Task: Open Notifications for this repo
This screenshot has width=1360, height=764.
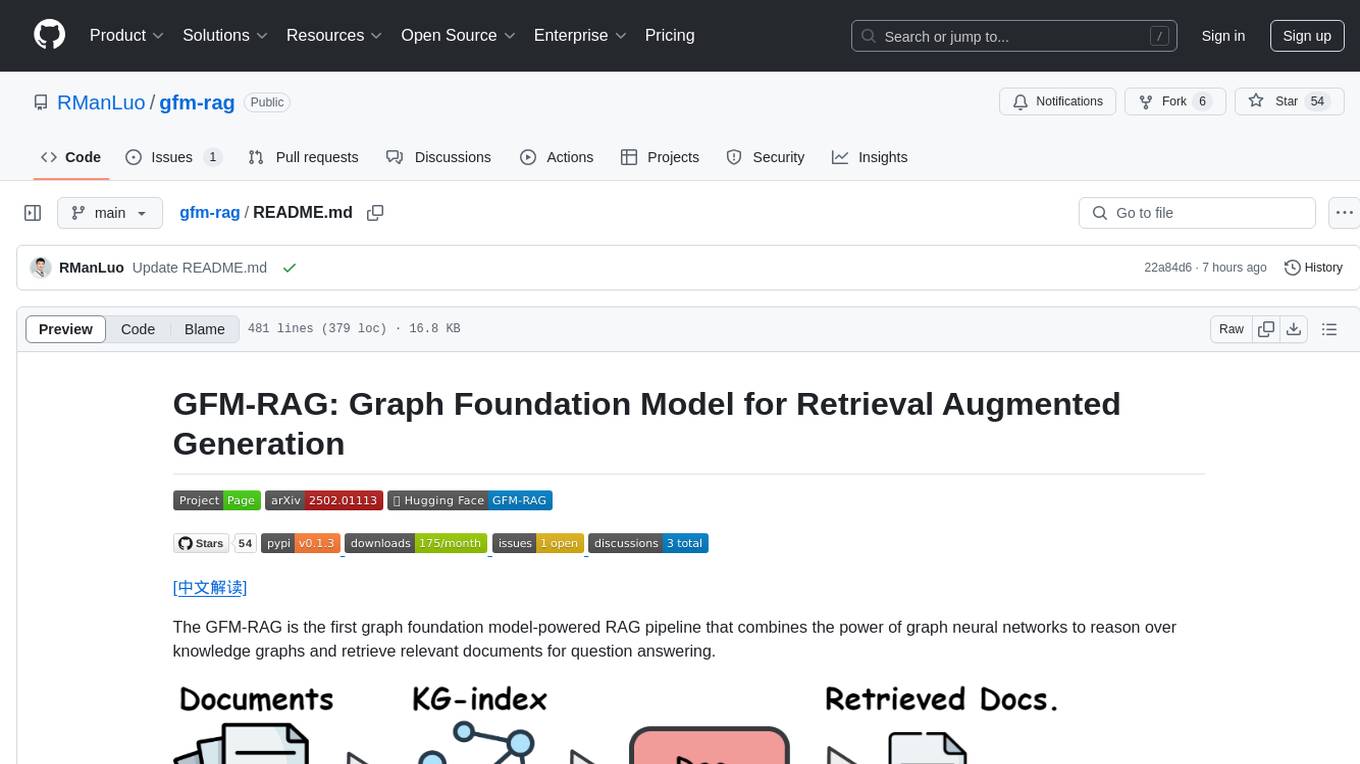Action: tap(1058, 101)
